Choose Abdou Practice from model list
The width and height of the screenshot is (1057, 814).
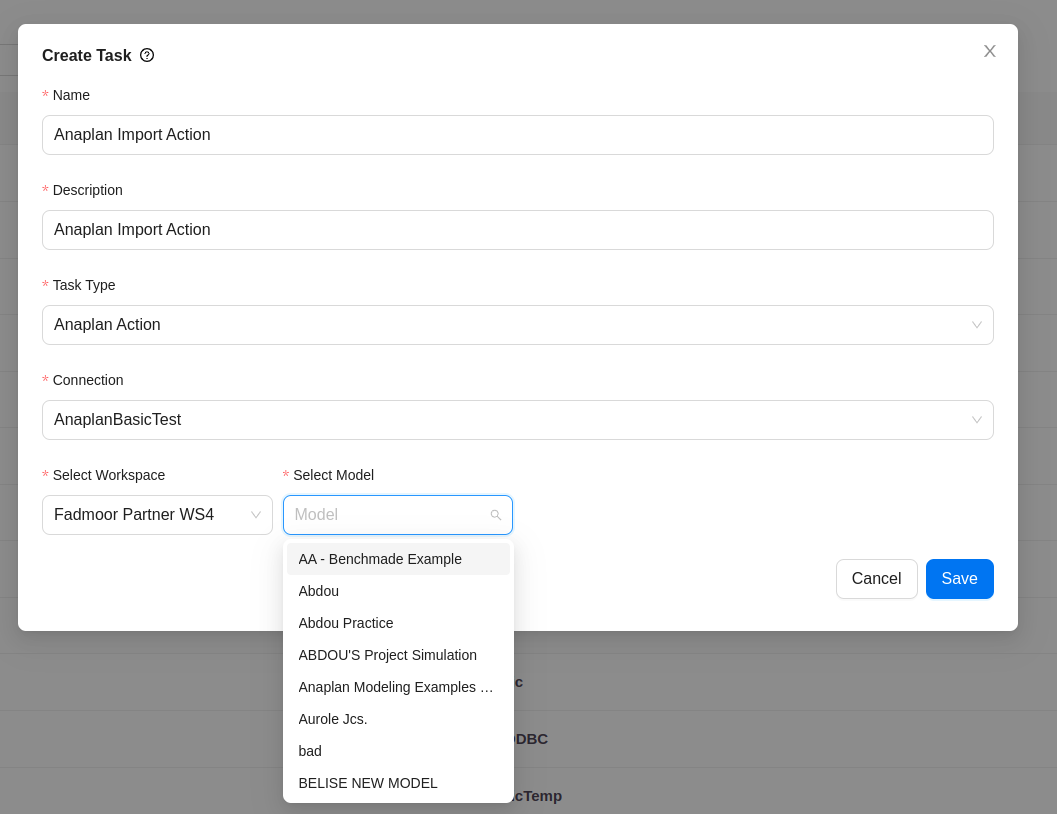click(398, 623)
